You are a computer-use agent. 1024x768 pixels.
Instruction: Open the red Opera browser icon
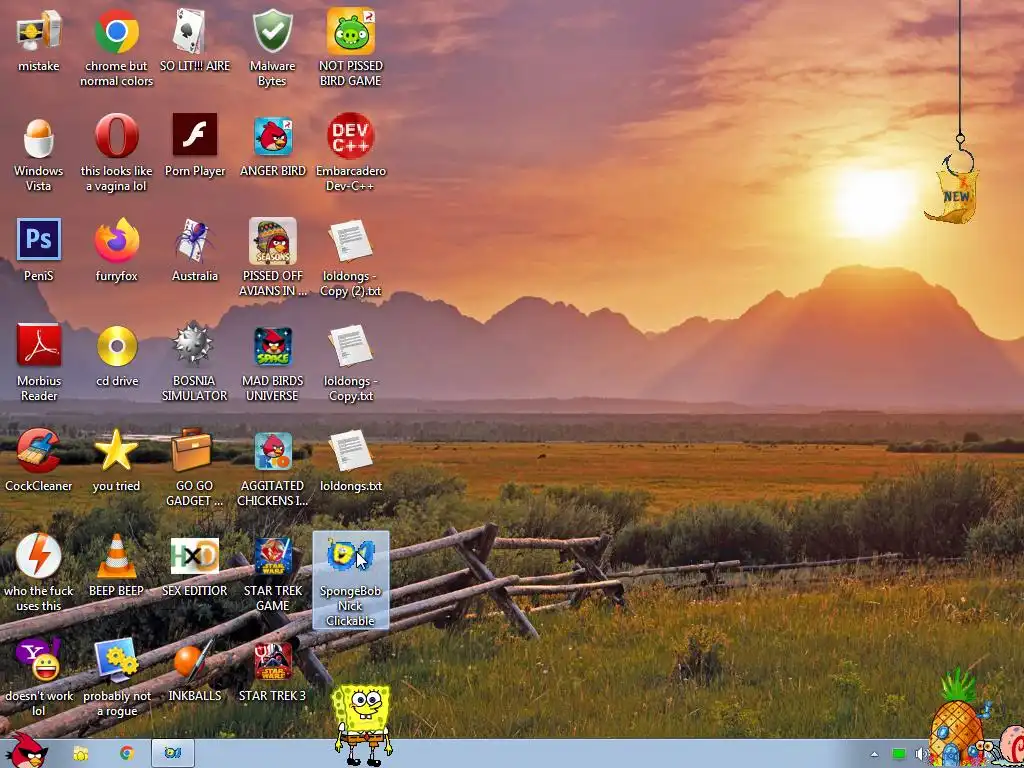(x=117, y=136)
